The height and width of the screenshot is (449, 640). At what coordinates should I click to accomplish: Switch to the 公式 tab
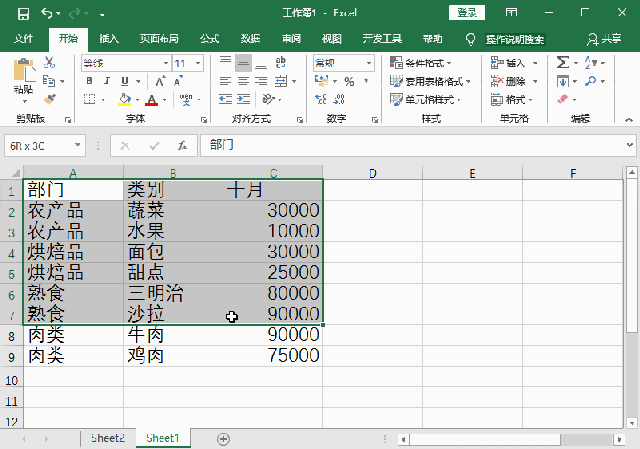tap(209, 39)
